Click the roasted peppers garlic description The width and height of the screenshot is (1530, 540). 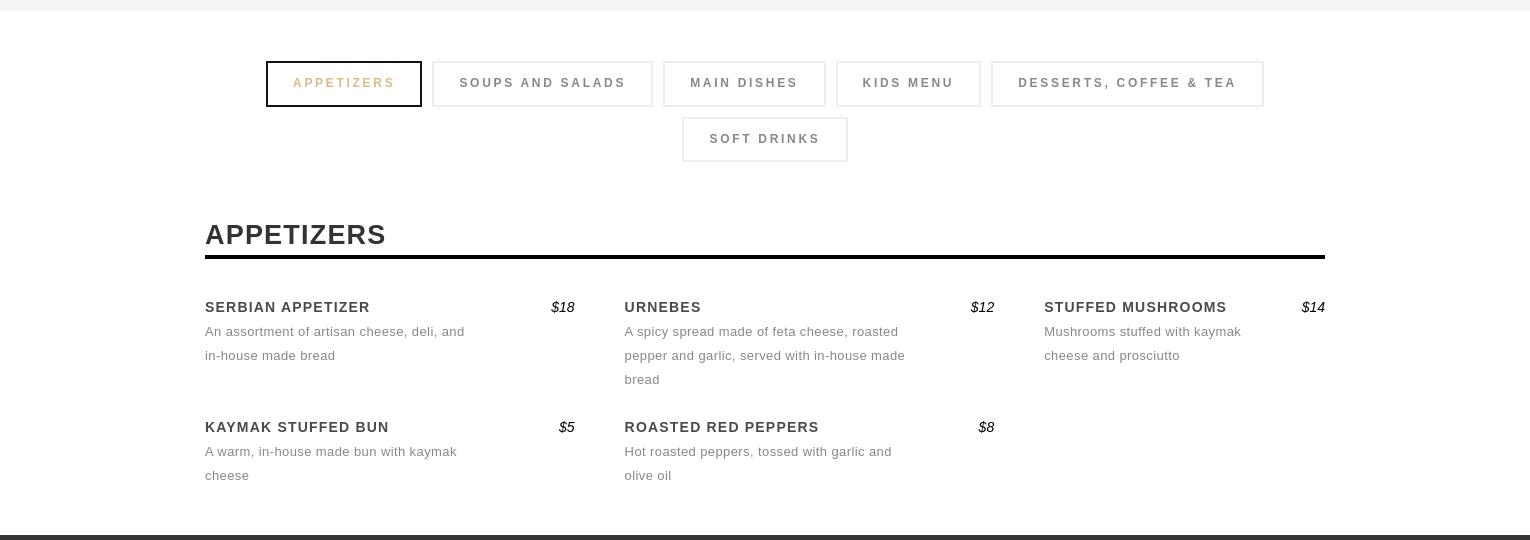click(757, 463)
